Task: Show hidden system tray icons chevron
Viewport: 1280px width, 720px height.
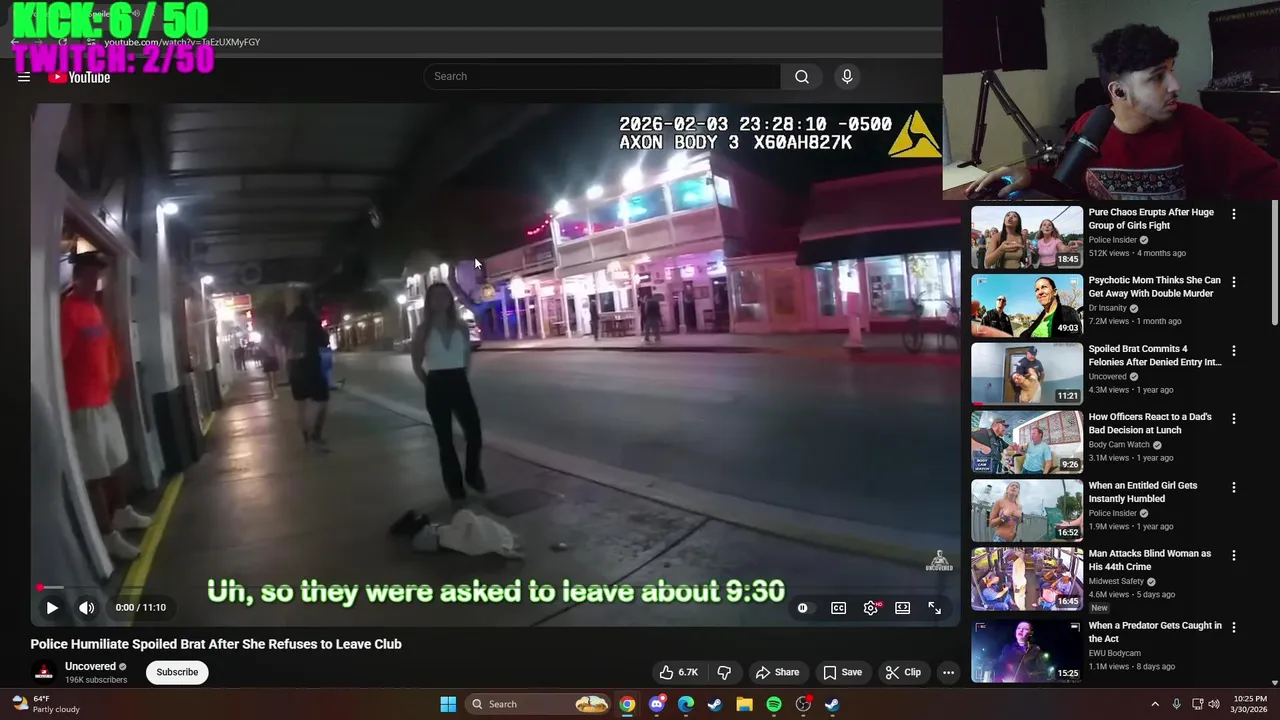Action: pos(1155,704)
